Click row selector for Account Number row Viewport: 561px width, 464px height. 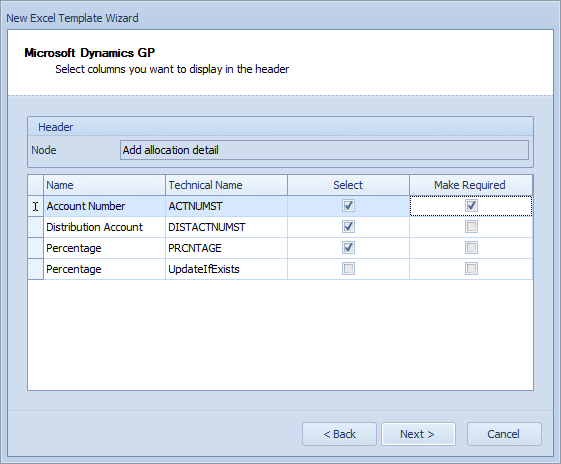point(35,206)
